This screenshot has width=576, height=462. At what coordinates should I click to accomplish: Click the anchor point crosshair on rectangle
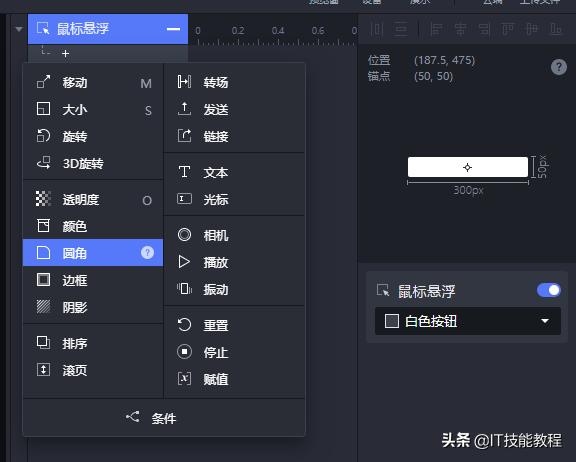click(467, 167)
